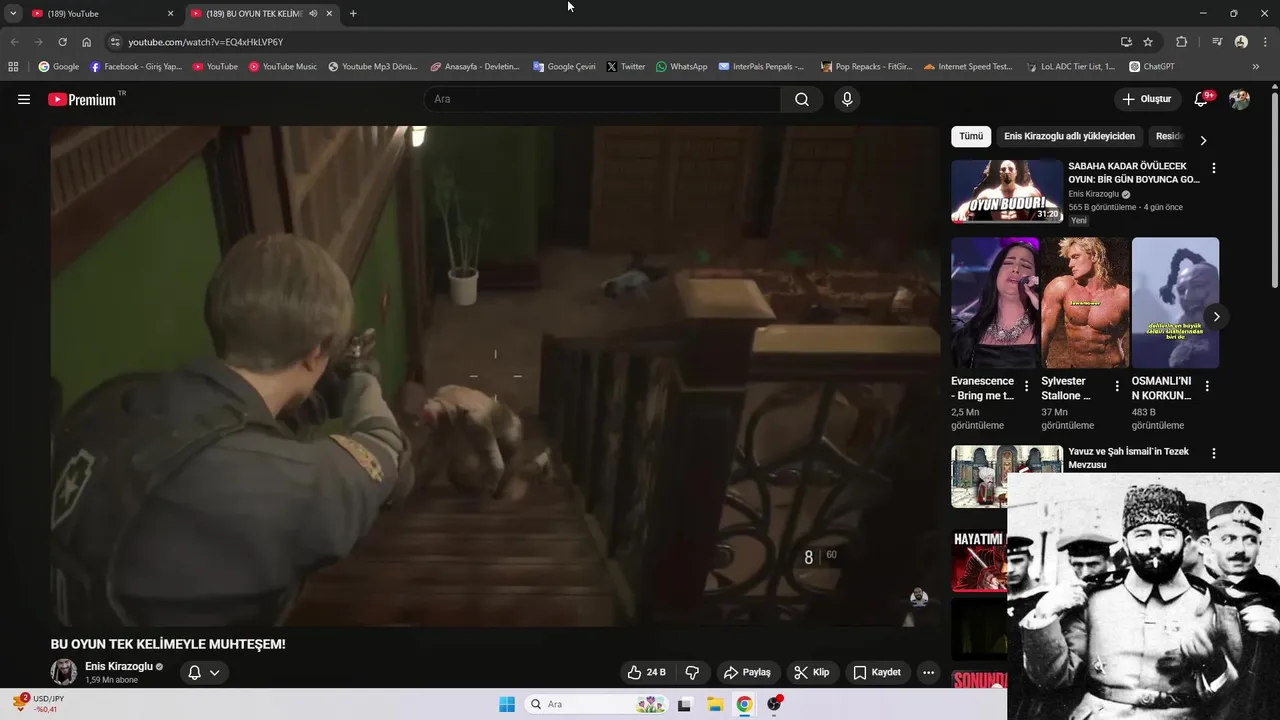Select the Tümü filter chip
The height and width of the screenshot is (720, 1280).
point(971,136)
